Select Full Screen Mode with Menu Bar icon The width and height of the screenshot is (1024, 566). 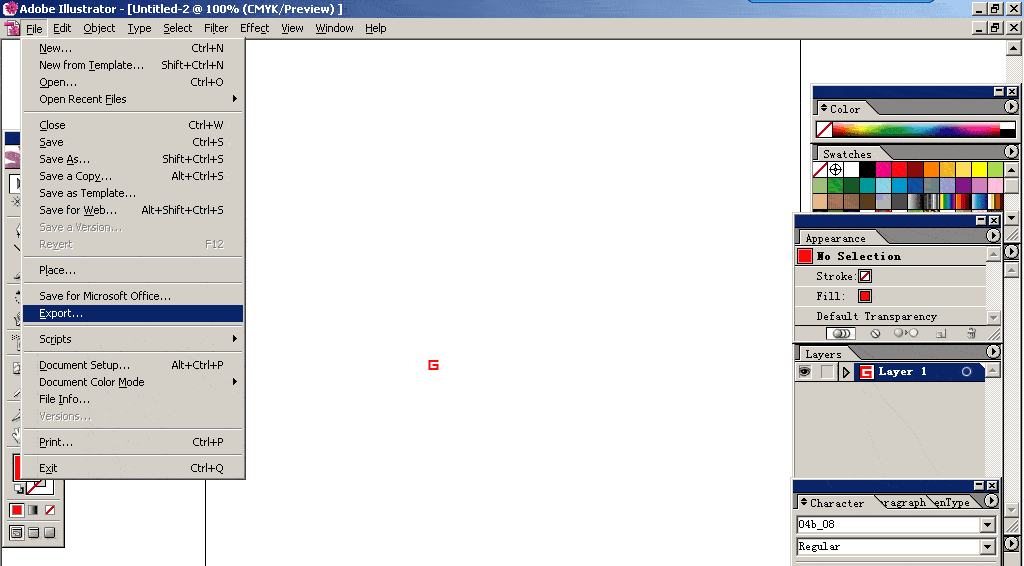point(33,533)
